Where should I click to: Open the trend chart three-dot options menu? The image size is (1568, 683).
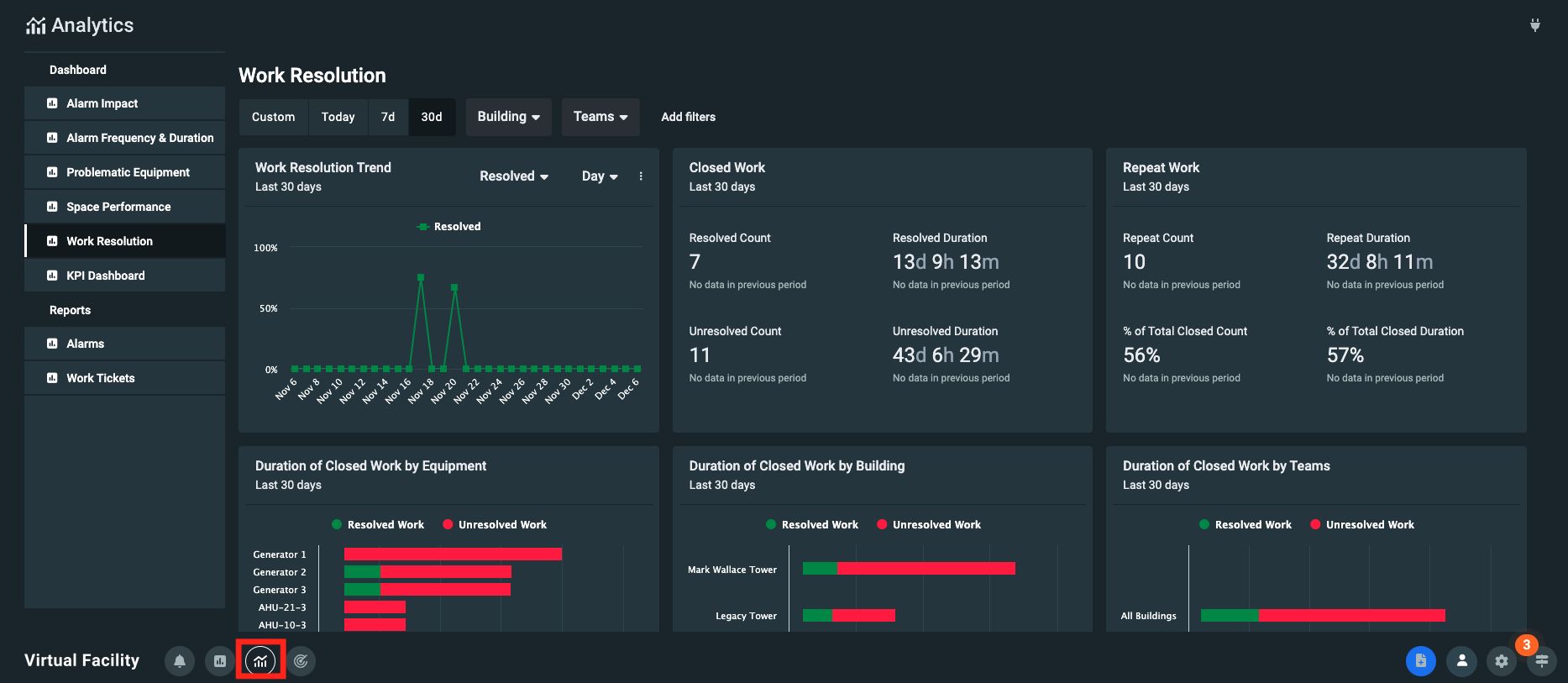click(x=641, y=176)
